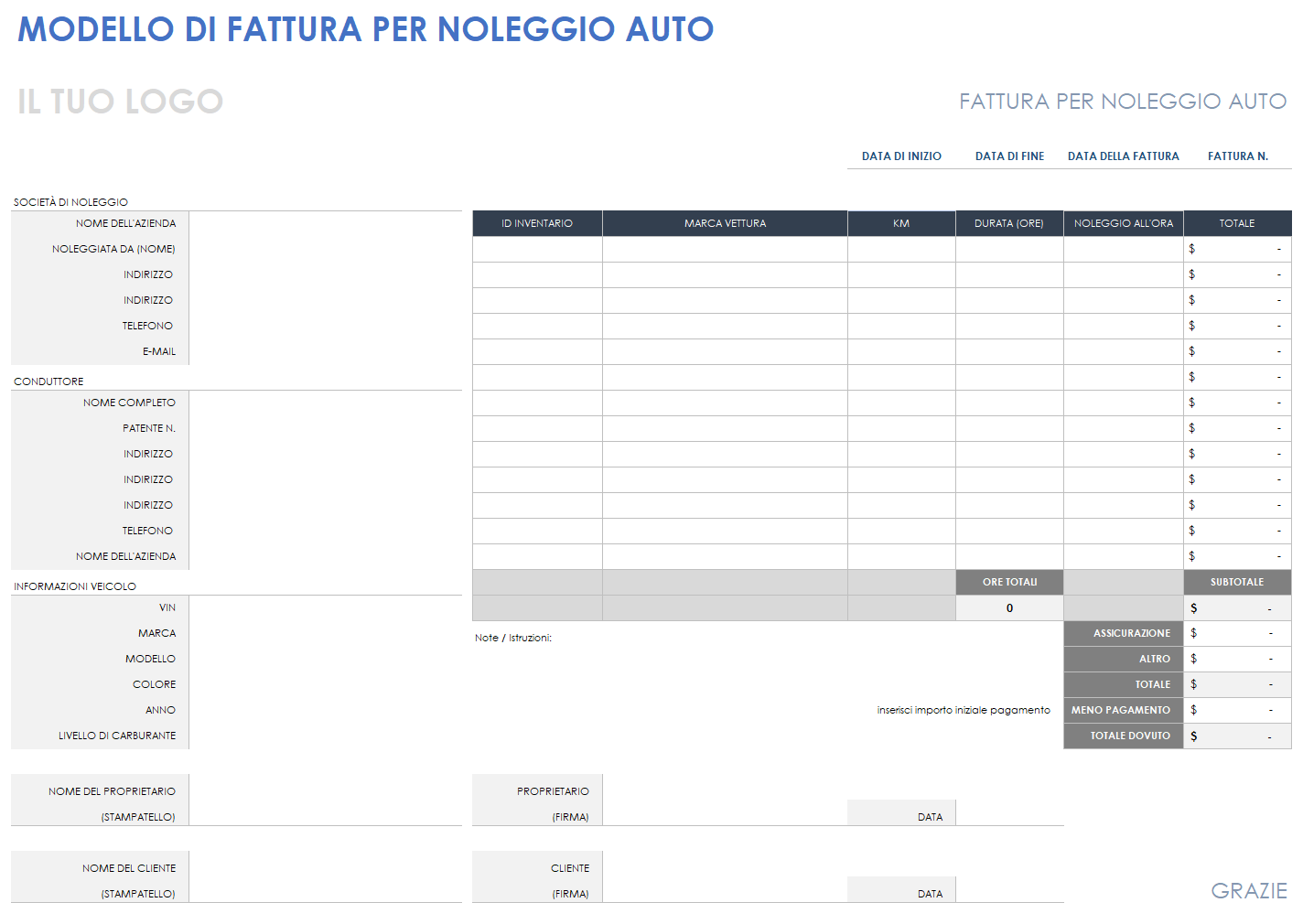
Task: Click the first cell under 'MARCA VETTURA'
Action: point(725,249)
